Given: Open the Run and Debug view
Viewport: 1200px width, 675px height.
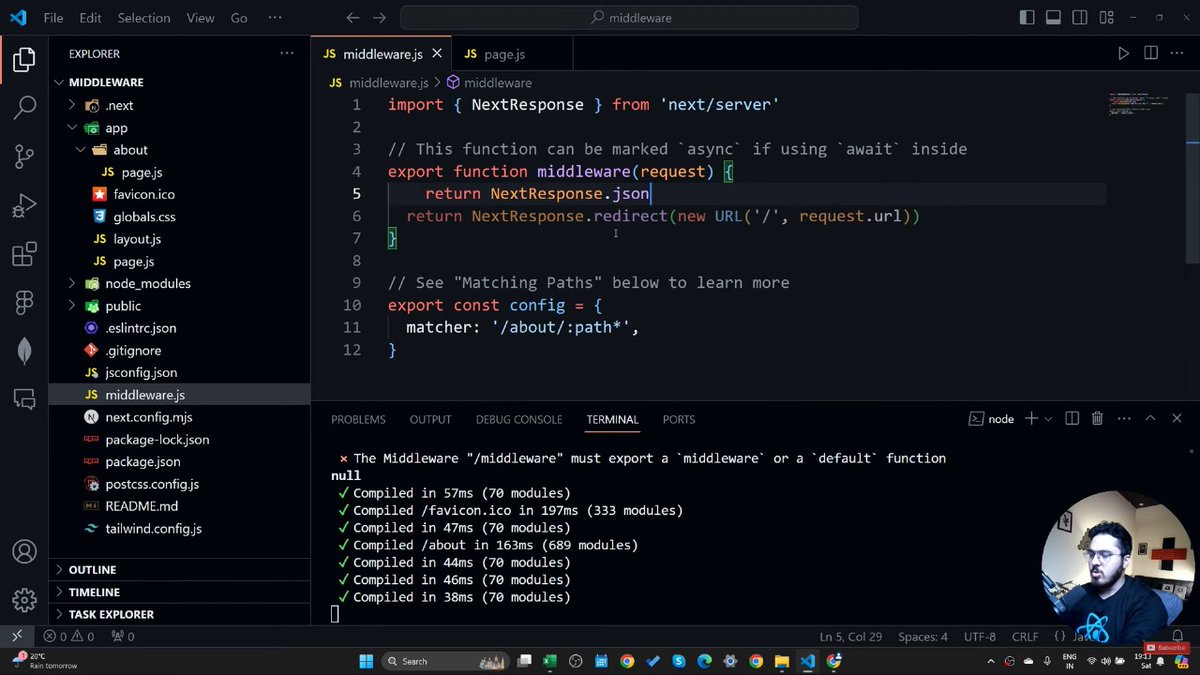Looking at the screenshot, I should pos(25,205).
